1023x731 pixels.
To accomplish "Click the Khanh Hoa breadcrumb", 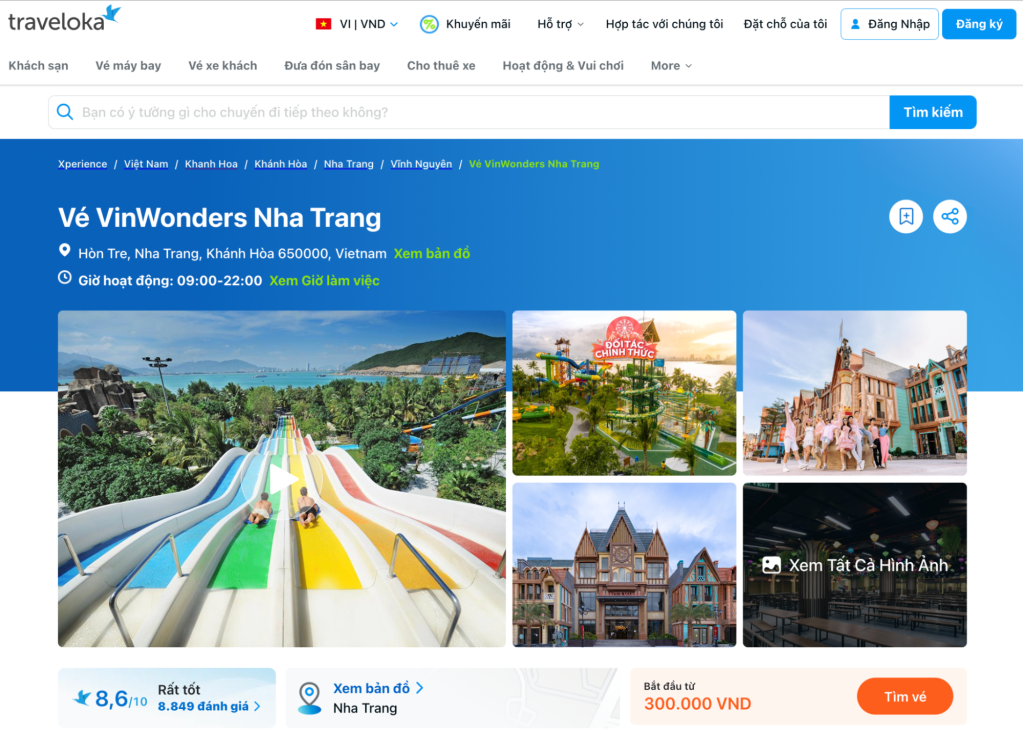I will (x=211, y=164).
